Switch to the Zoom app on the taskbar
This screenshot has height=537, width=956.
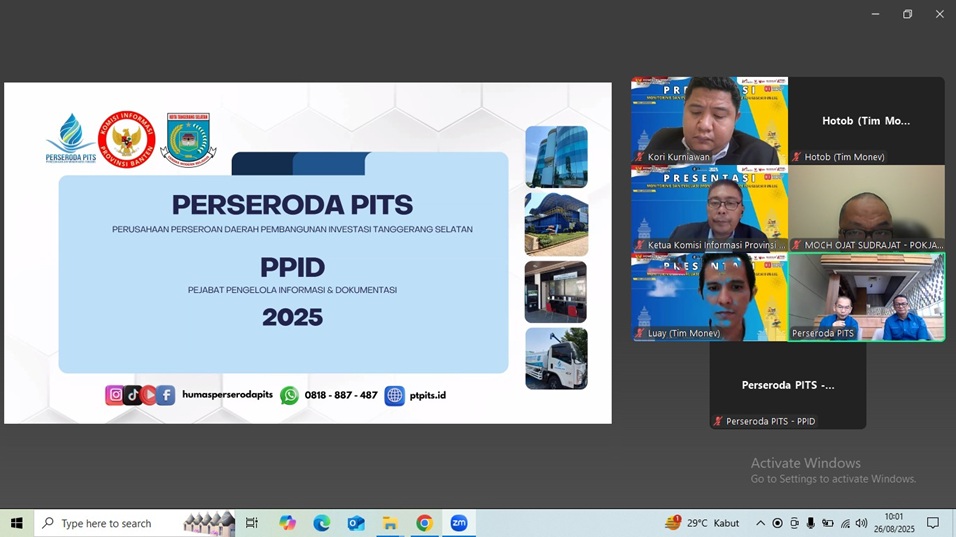coord(458,523)
